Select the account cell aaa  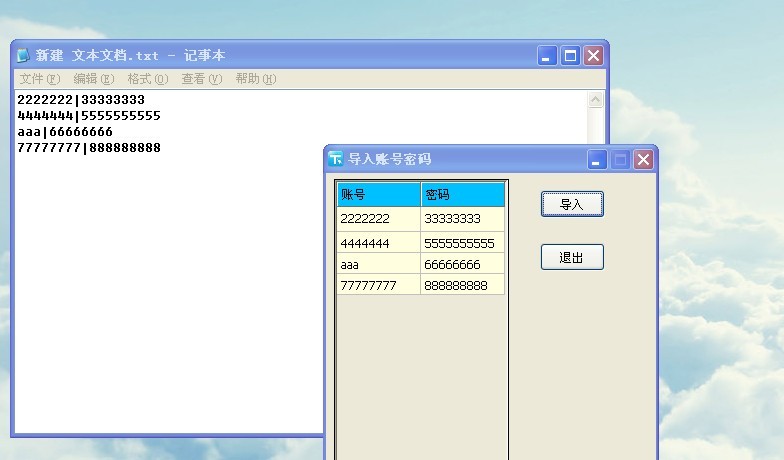point(378,264)
